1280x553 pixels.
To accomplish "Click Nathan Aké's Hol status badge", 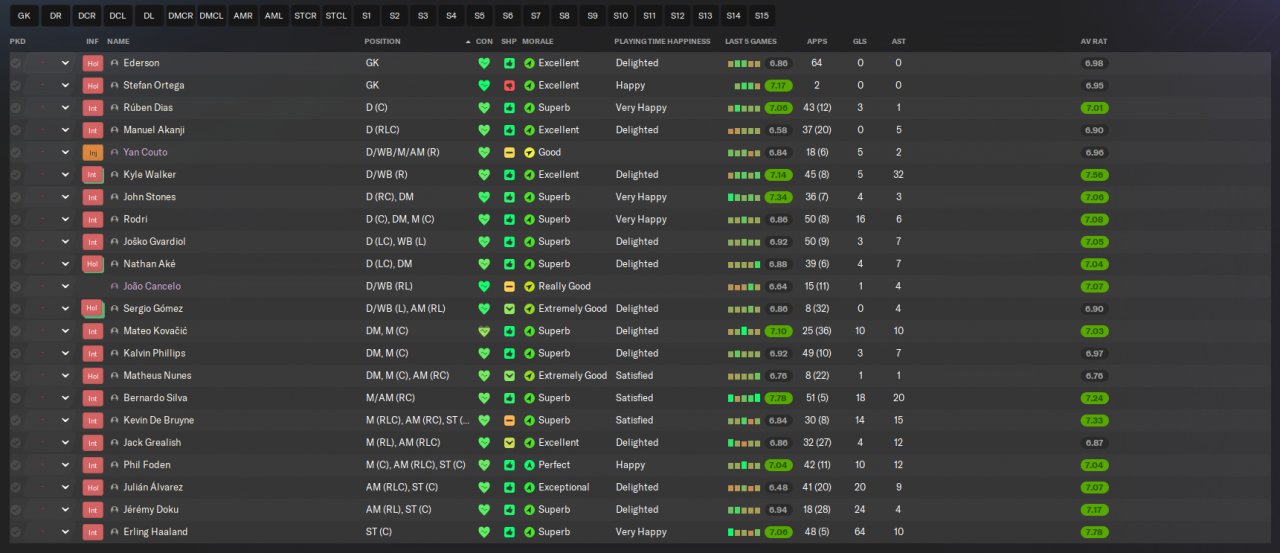I will tap(93, 264).
